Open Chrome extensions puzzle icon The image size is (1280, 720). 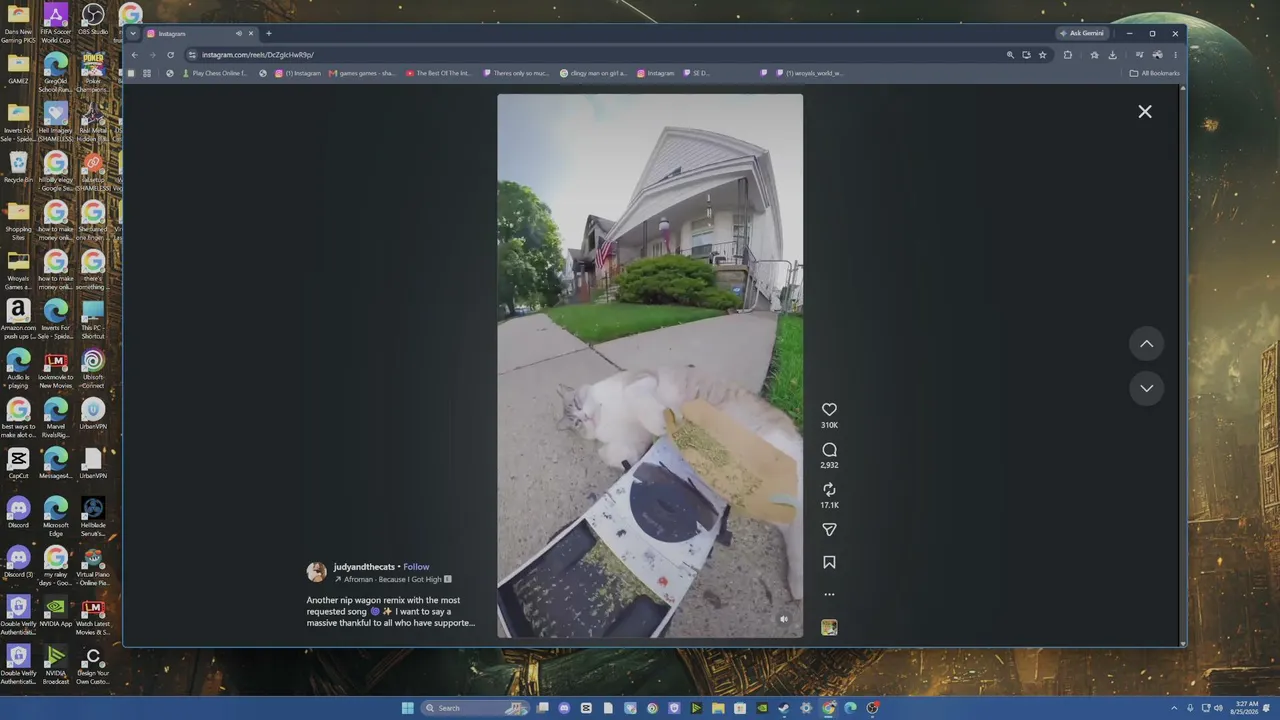click(1068, 55)
